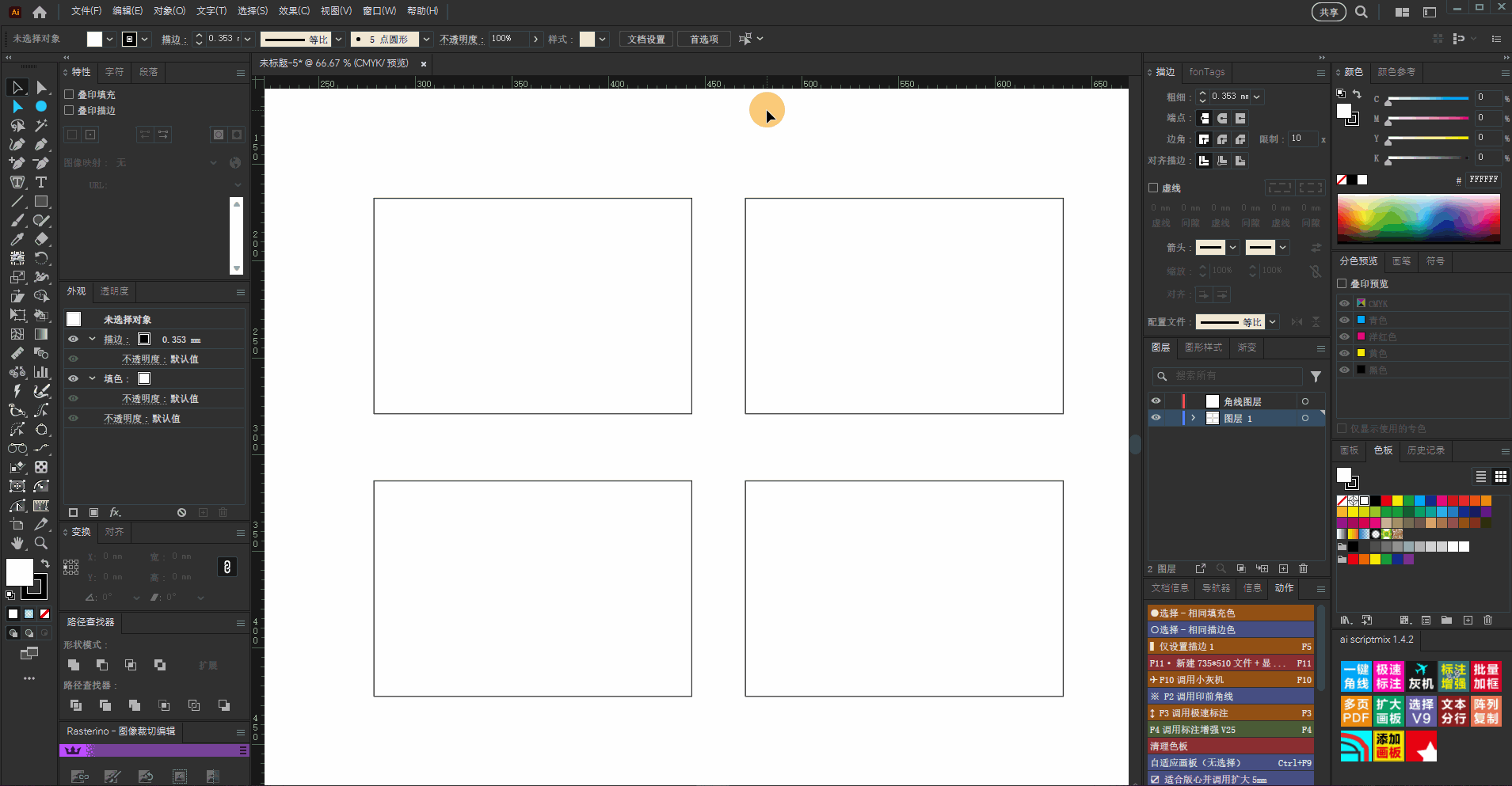
Task: Run the 极速标注 script tile
Action: click(x=1388, y=677)
